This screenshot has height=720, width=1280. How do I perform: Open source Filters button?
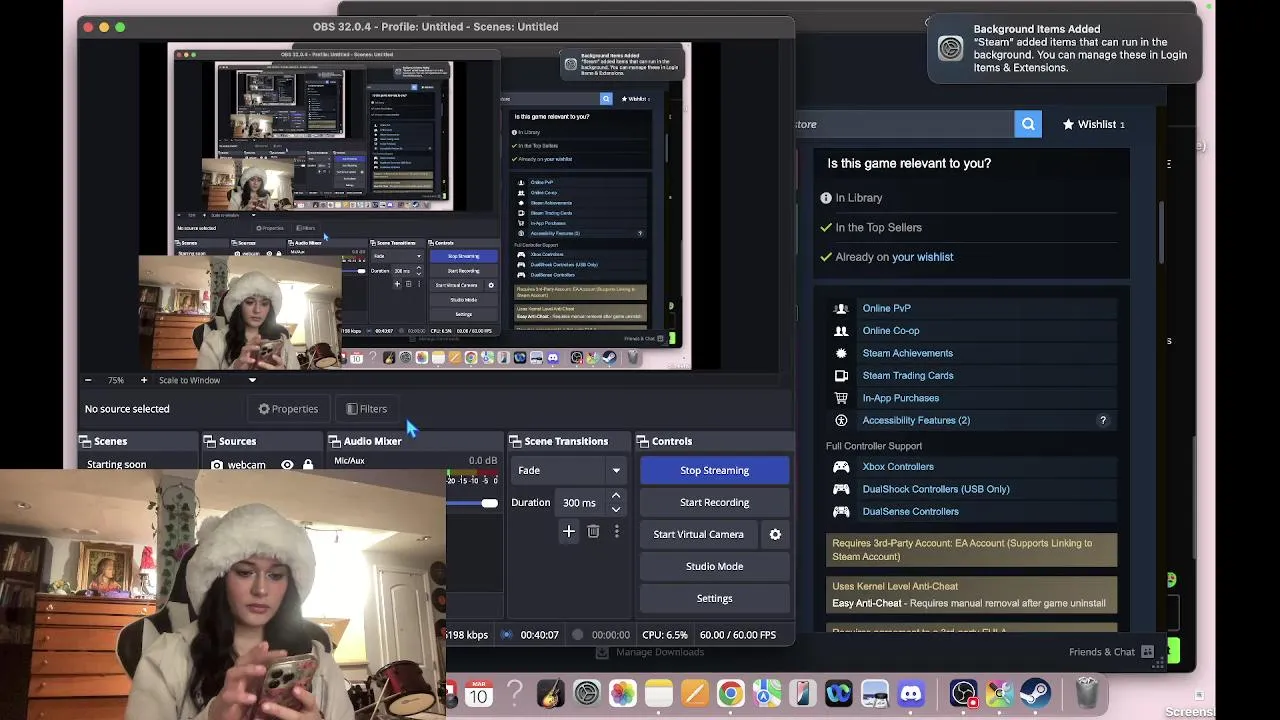coord(366,409)
